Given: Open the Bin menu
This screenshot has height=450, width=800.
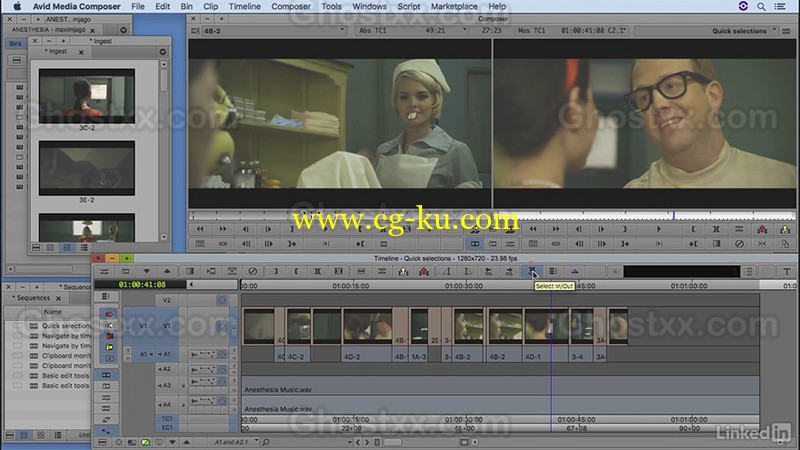Looking at the screenshot, I should click(x=186, y=6).
